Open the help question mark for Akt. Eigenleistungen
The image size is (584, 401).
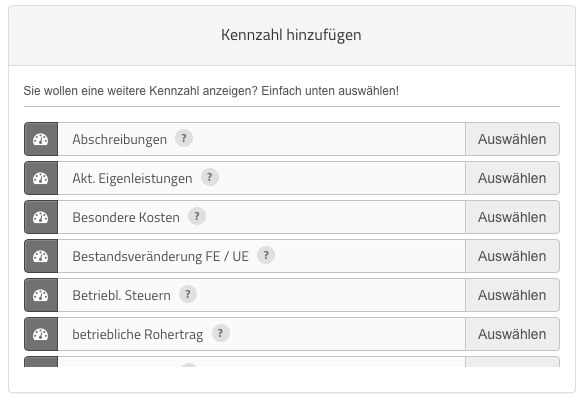pyautogui.click(x=210, y=177)
